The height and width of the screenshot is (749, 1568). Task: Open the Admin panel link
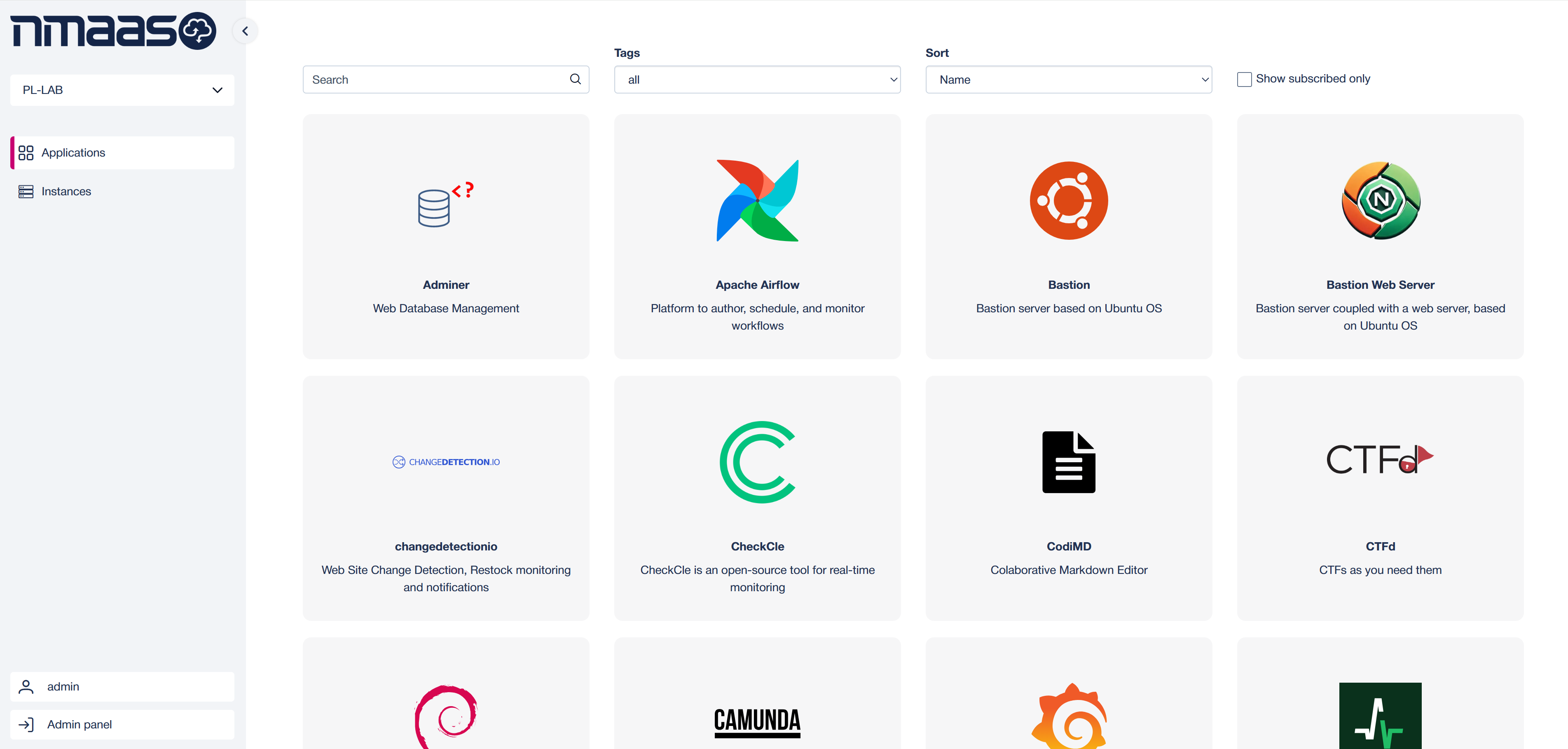tap(122, 725)
